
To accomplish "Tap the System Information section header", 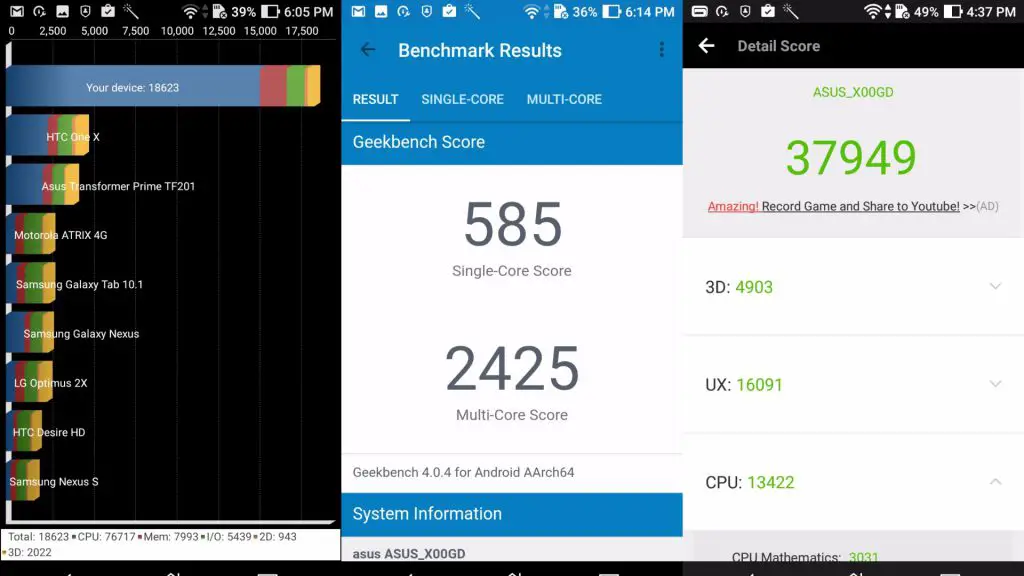I will (x=512, y=514).
